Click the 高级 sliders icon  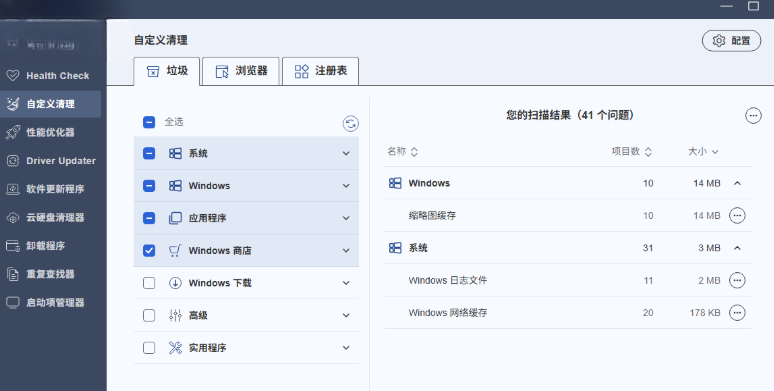[x=175, y=315]
